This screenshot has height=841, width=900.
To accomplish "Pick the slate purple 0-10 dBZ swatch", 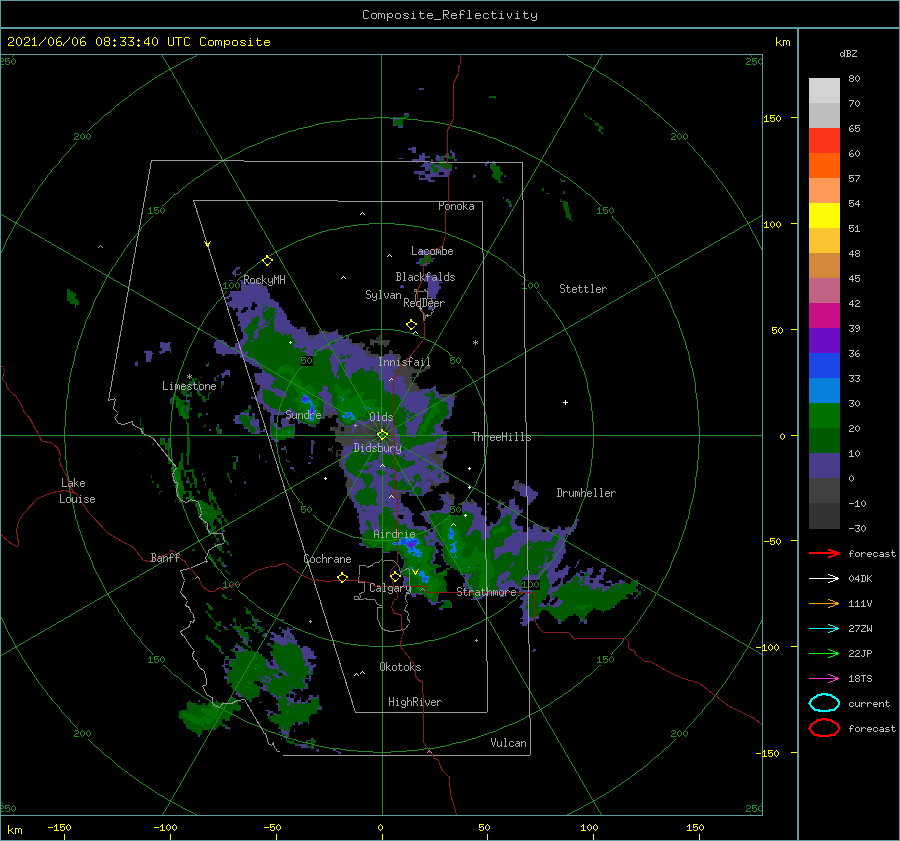I will point(824,466).
